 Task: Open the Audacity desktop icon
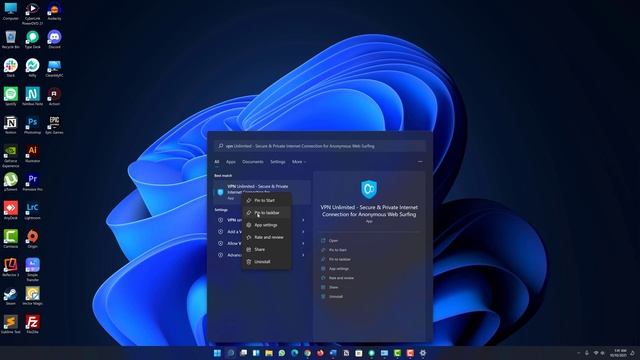54,11
